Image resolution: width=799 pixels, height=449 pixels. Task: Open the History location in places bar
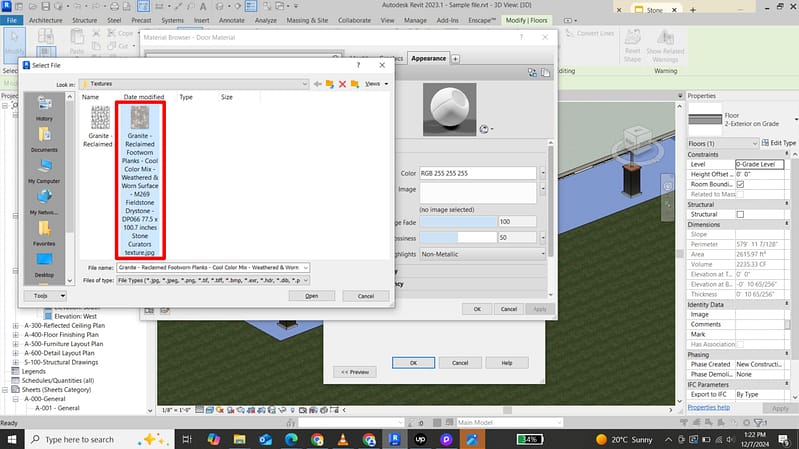[x=44, y=106]
